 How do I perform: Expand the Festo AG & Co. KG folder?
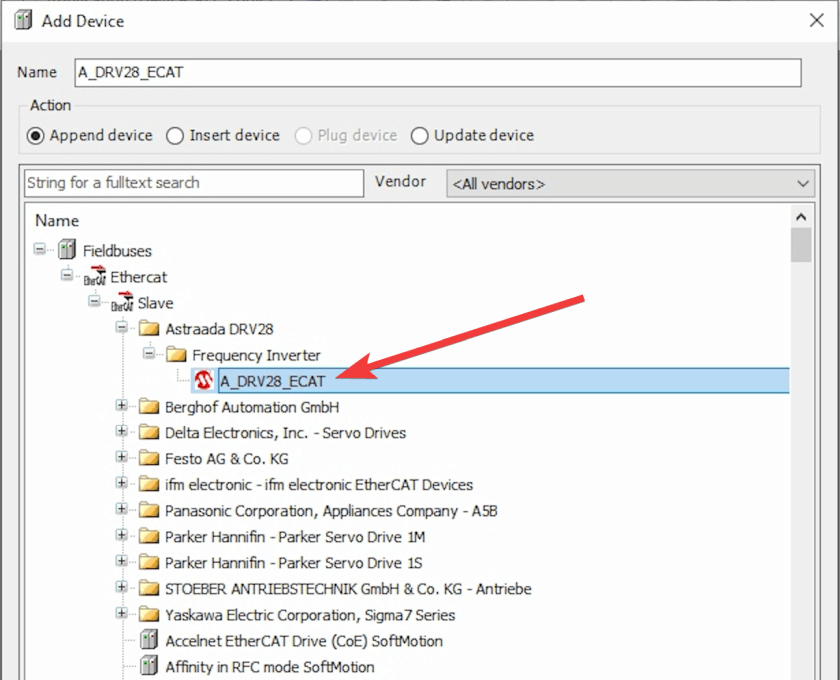[122, 457]
